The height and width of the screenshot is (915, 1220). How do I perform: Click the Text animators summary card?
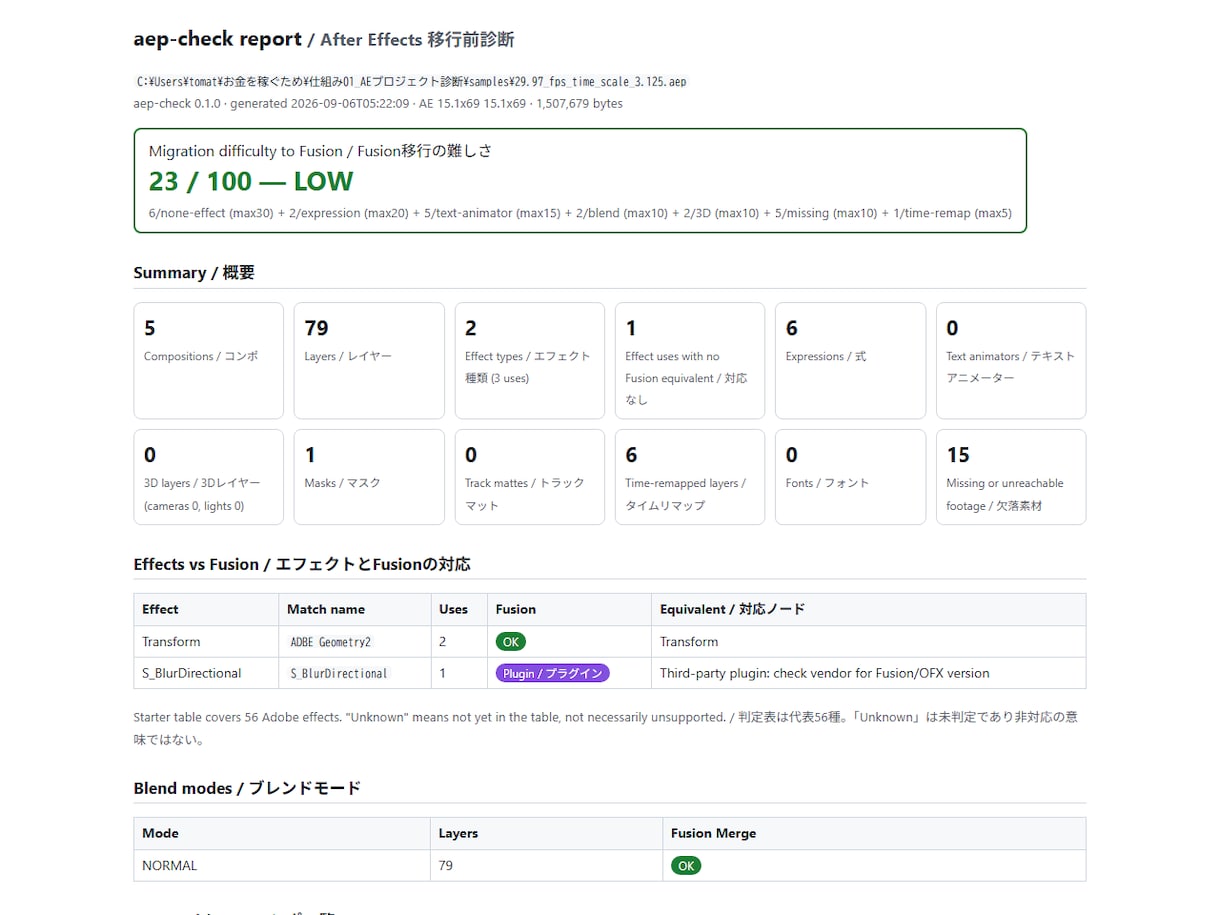pos(1011,361)
